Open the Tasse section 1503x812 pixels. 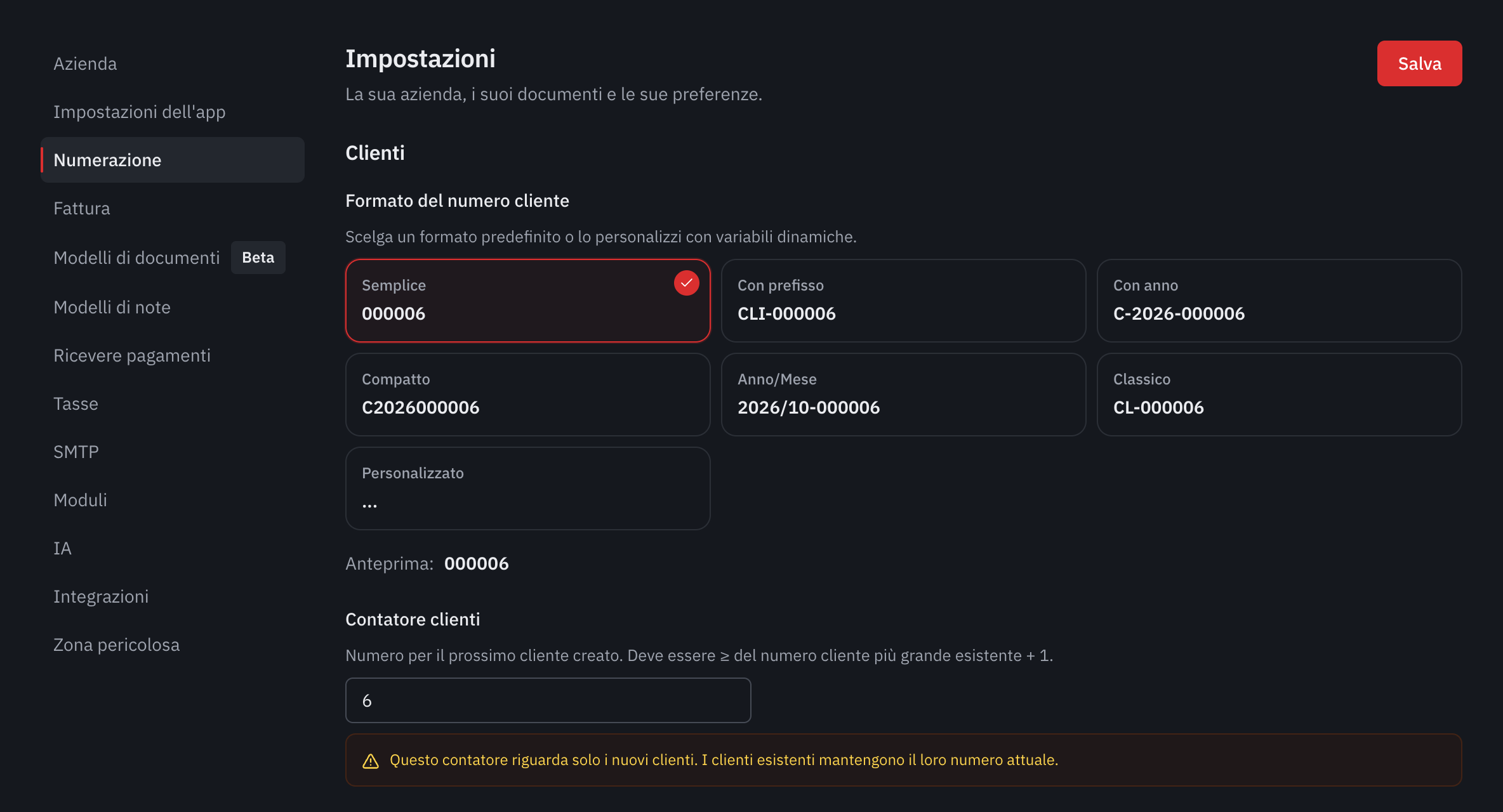173,403
